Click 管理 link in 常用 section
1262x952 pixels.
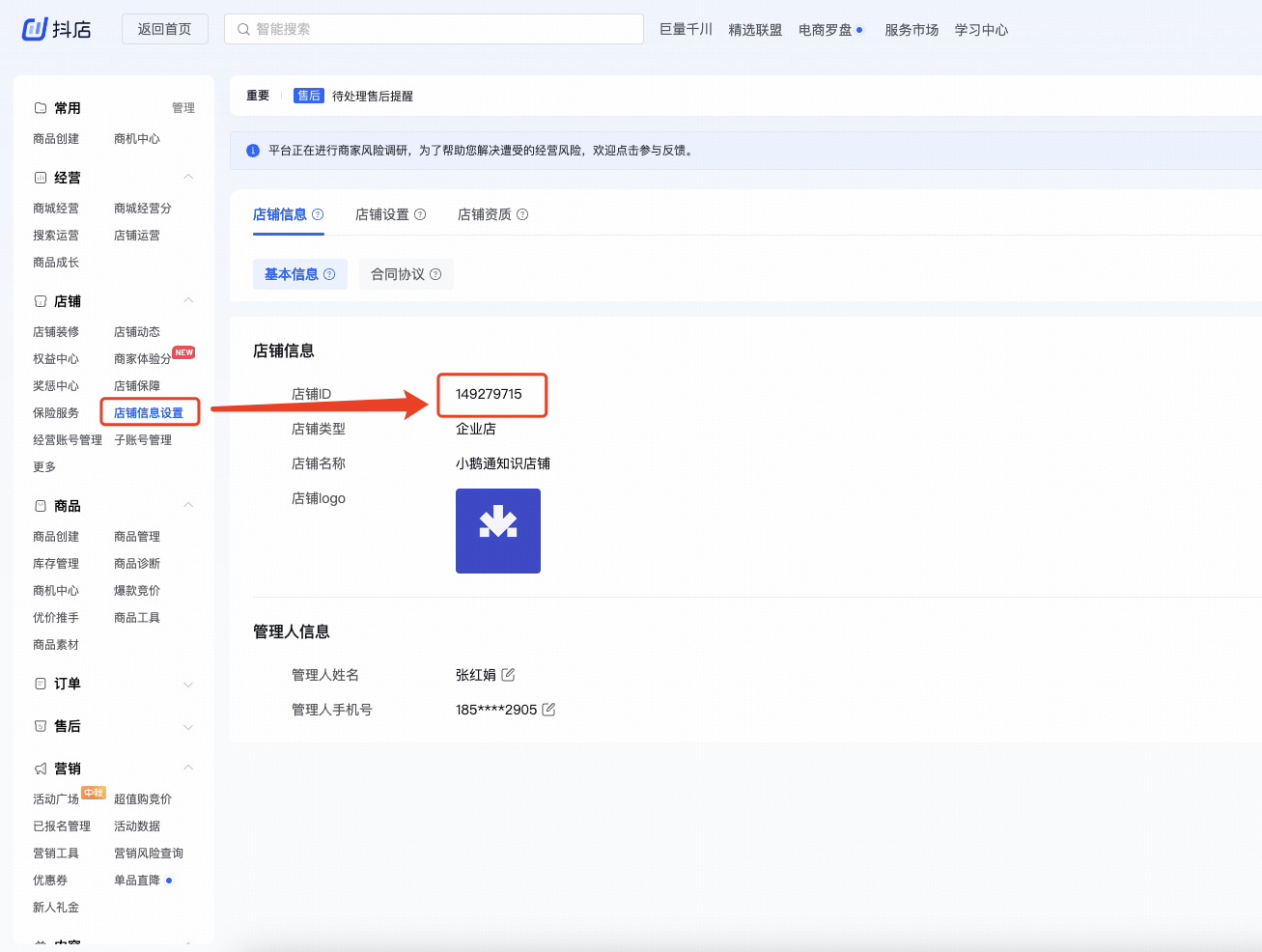(183, 108)
